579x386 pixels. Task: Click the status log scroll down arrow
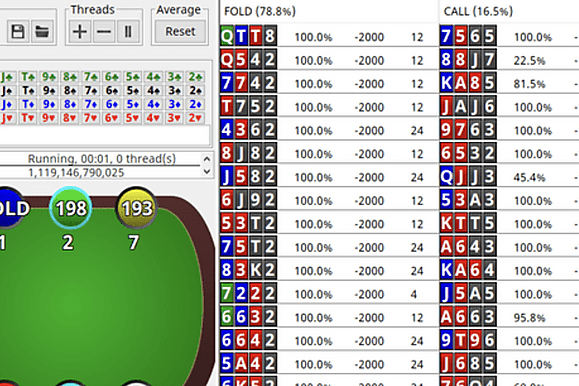[x=207, y=171]
